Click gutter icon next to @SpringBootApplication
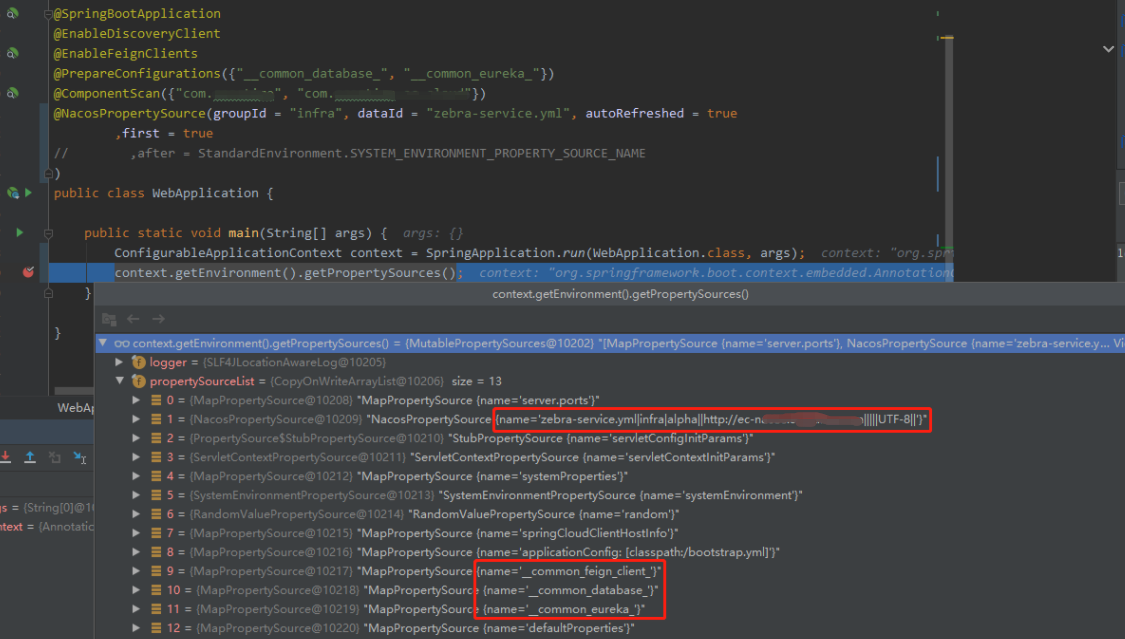 pyautogui.click(x=11, y=13)
